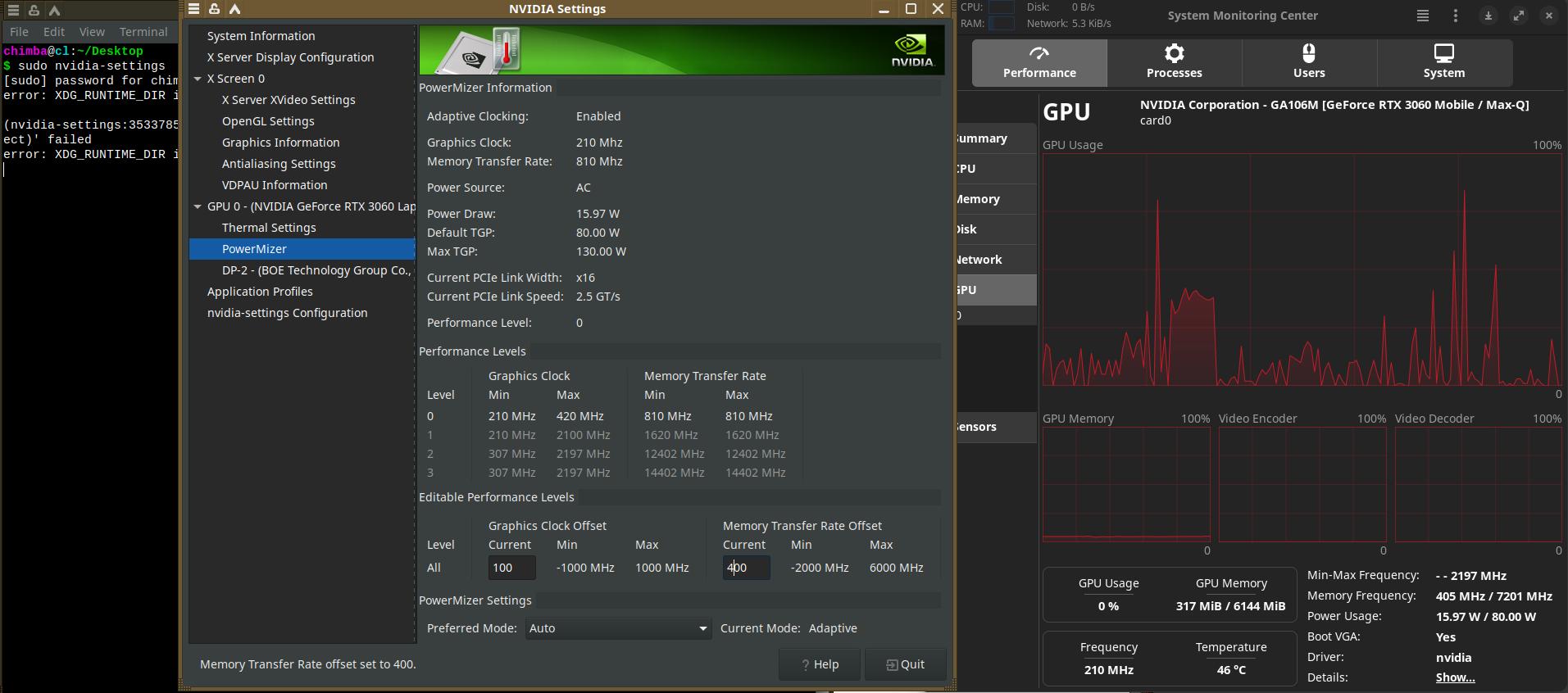Open the Terminal menu in the terminal window
The image size is (1568, 693).
tap(143, 32)
